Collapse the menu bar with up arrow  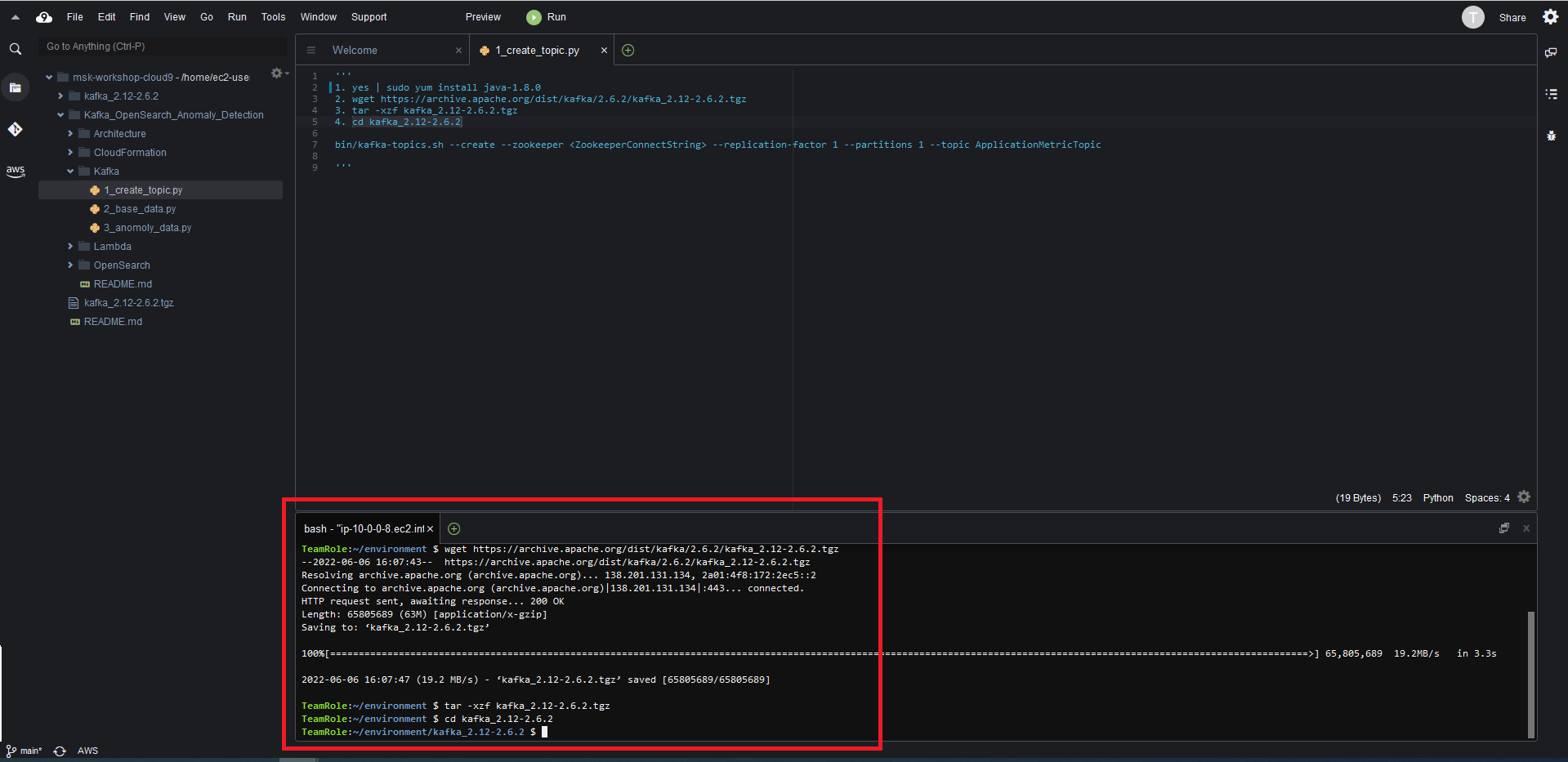tap(15, 17)
